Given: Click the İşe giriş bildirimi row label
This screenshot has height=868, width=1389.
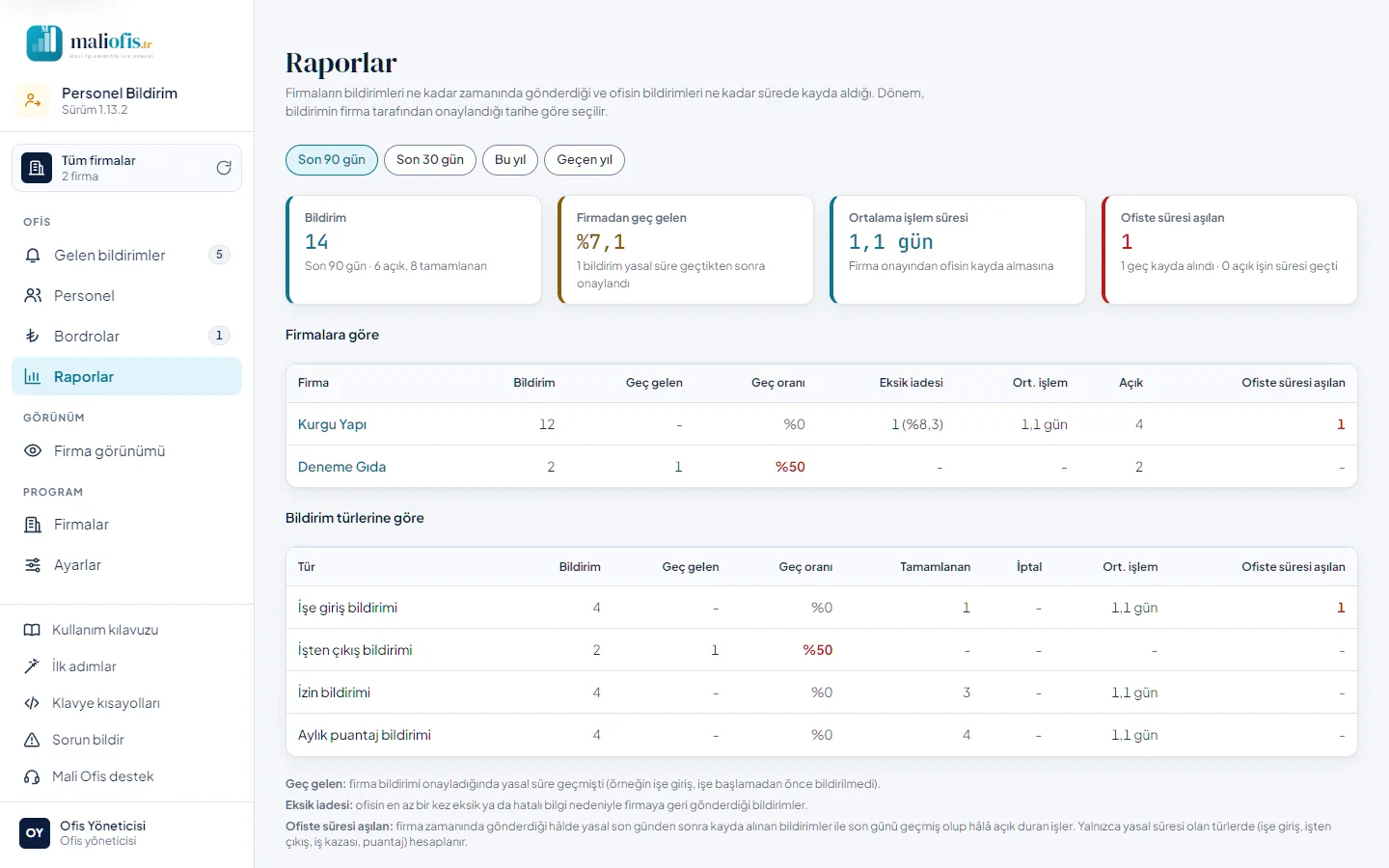Looking at the screenshot, I should pyautogui.click(x=347, y=608).
